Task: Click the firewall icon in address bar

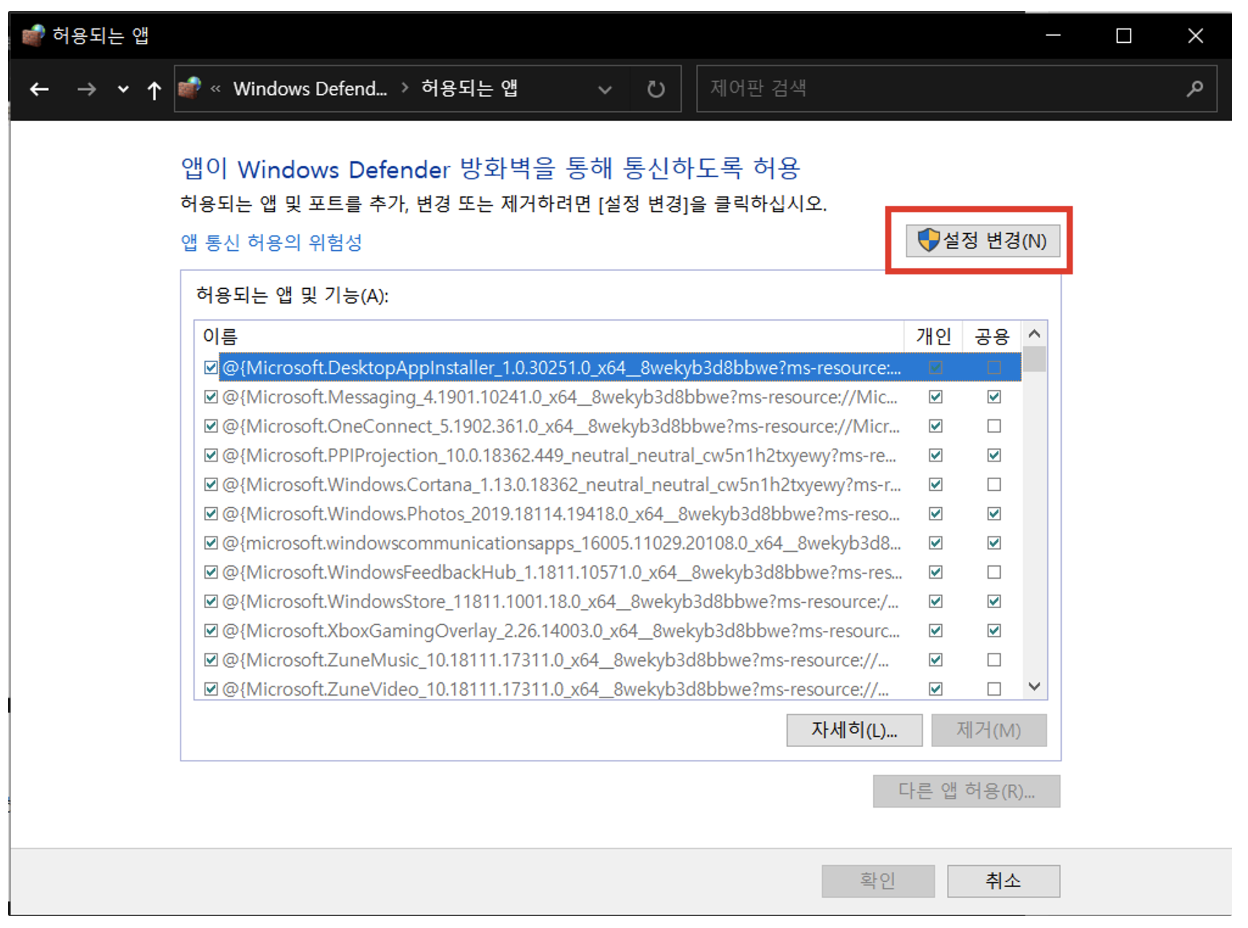Action: coord(190,88)
